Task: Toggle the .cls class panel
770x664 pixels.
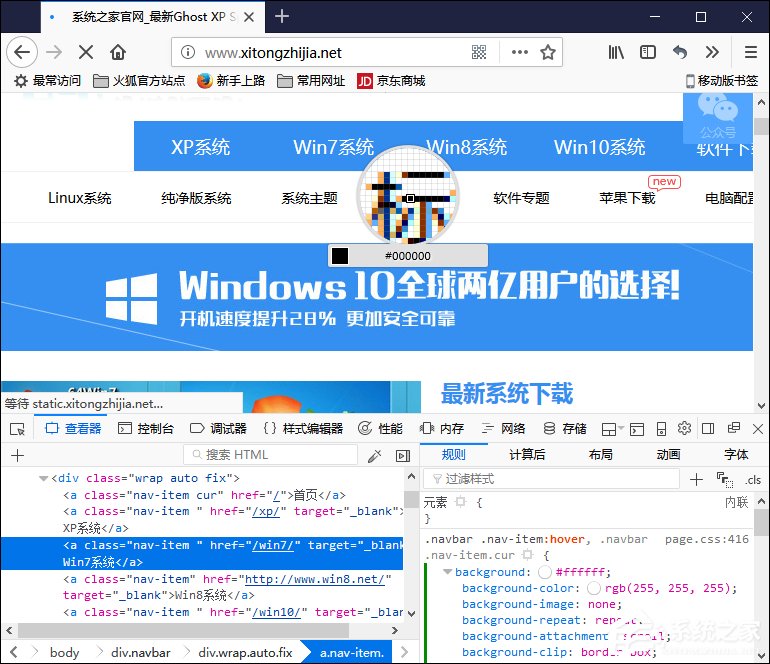Action: (x=752, y=480)
